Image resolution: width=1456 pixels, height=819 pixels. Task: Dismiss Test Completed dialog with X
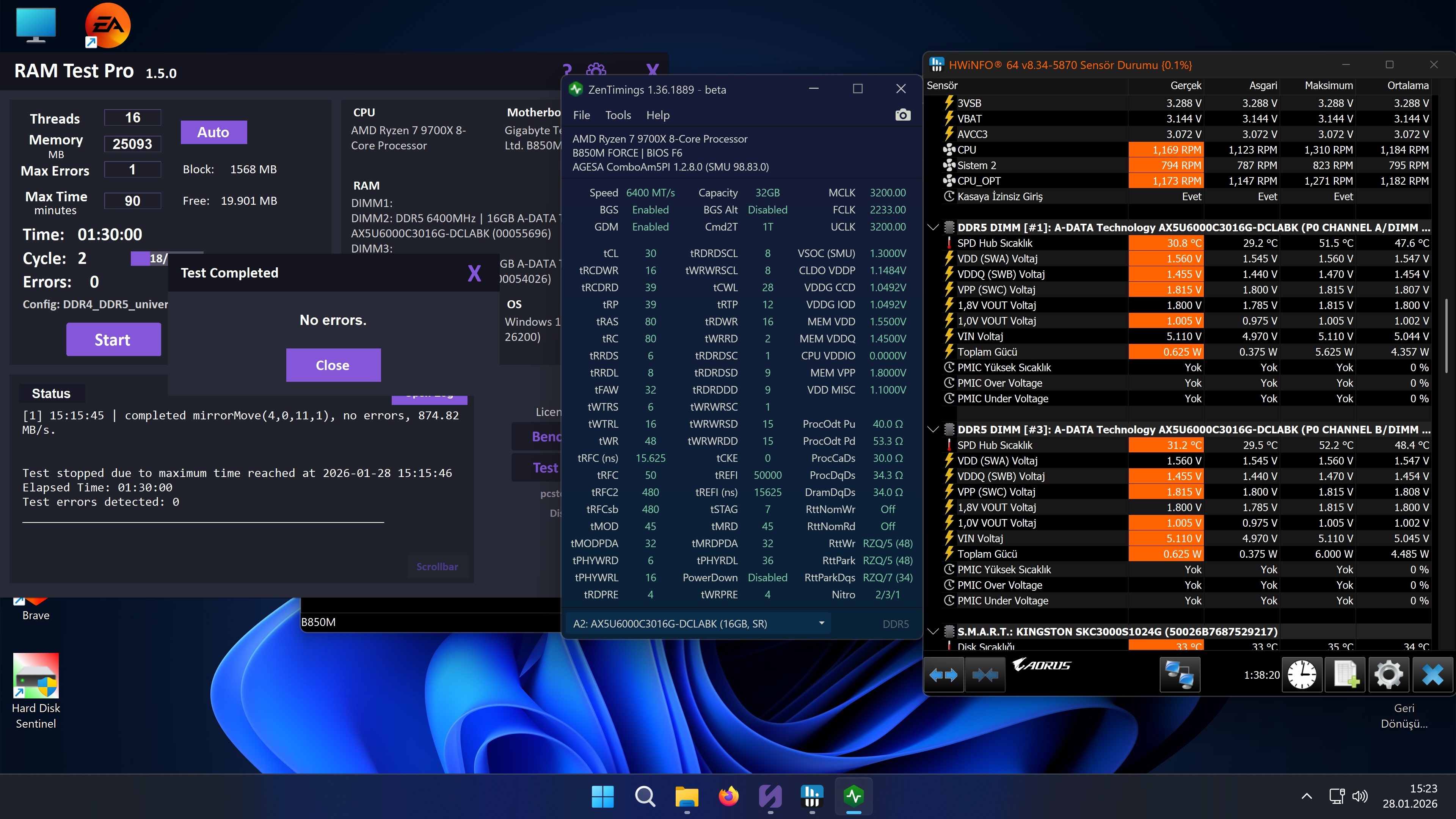(x=474, y=273)
